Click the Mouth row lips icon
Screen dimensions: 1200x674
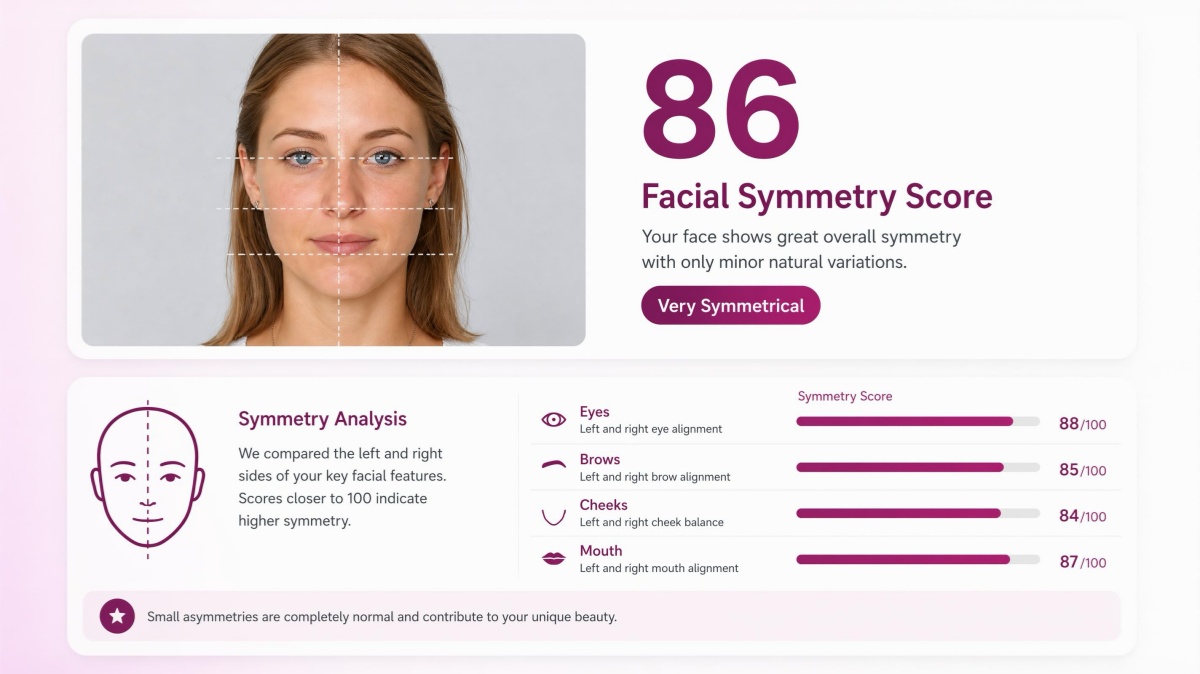(553, 559)
